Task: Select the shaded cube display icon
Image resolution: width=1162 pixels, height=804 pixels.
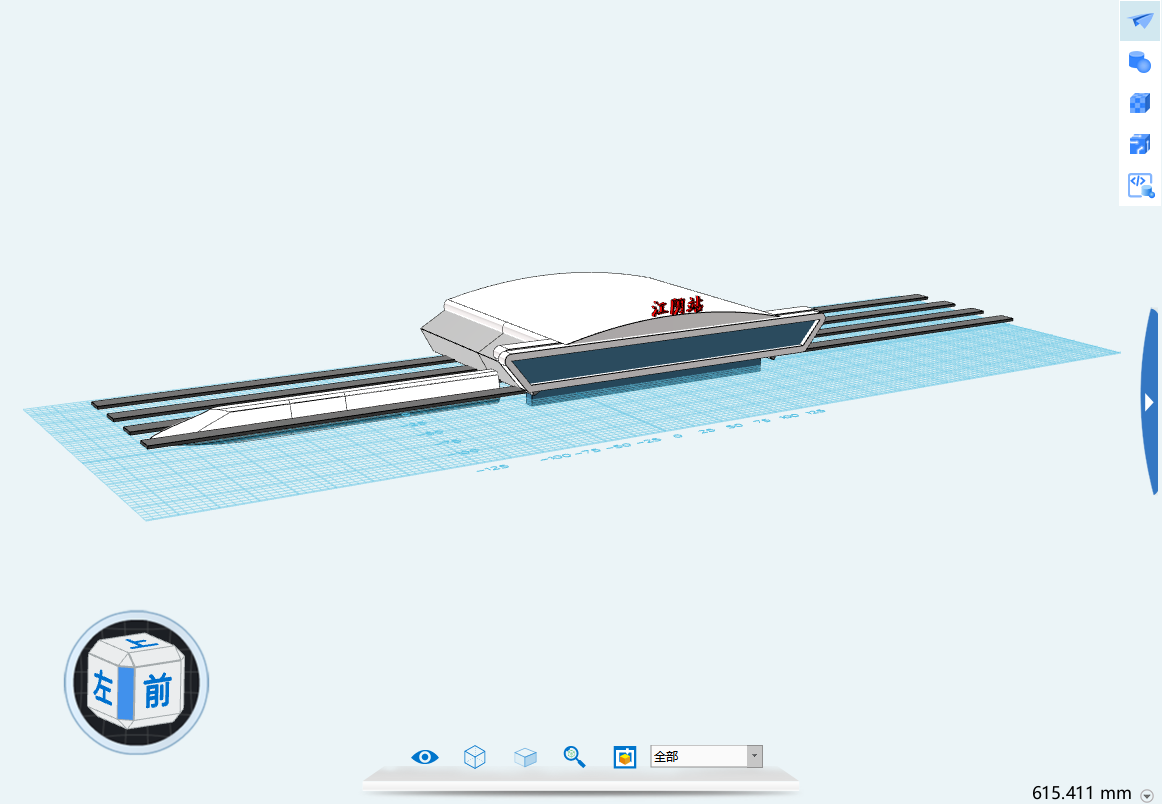Action: (x=525, y=757)
